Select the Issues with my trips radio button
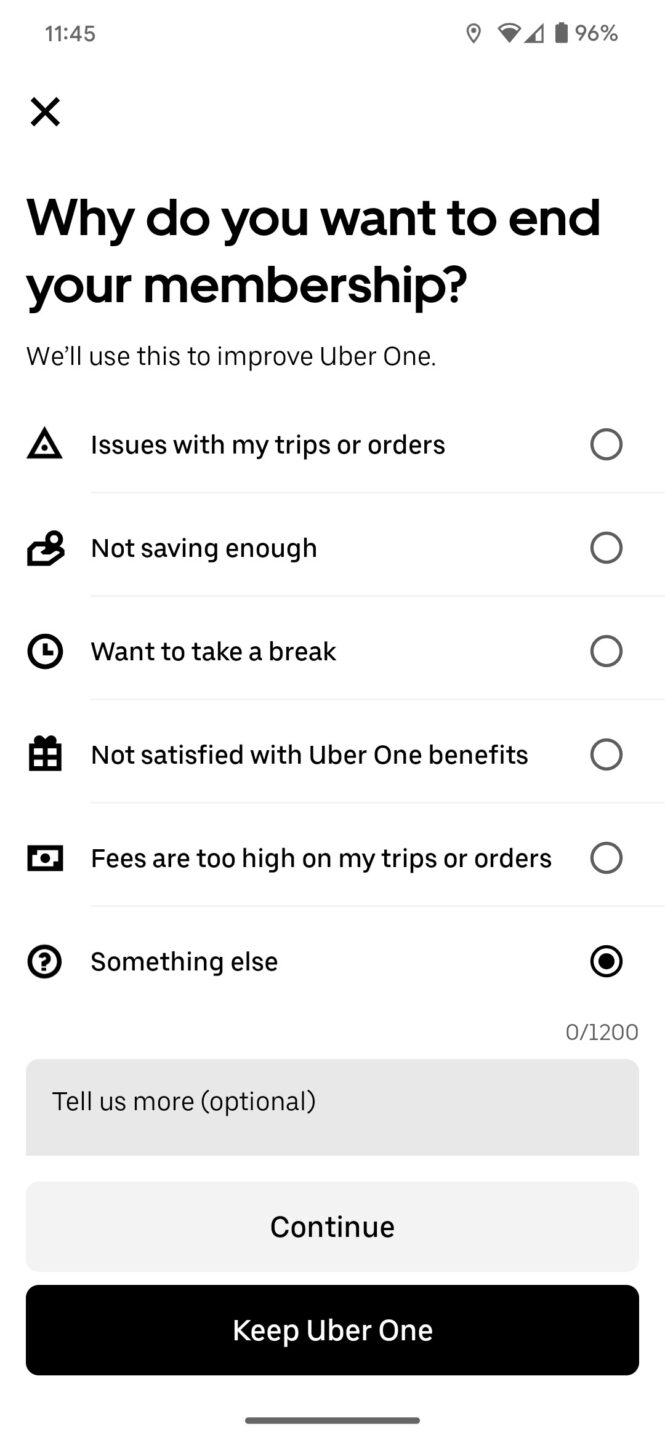Image resolution: width=665 pixels, height=1440 pixels. click(606, 444)
